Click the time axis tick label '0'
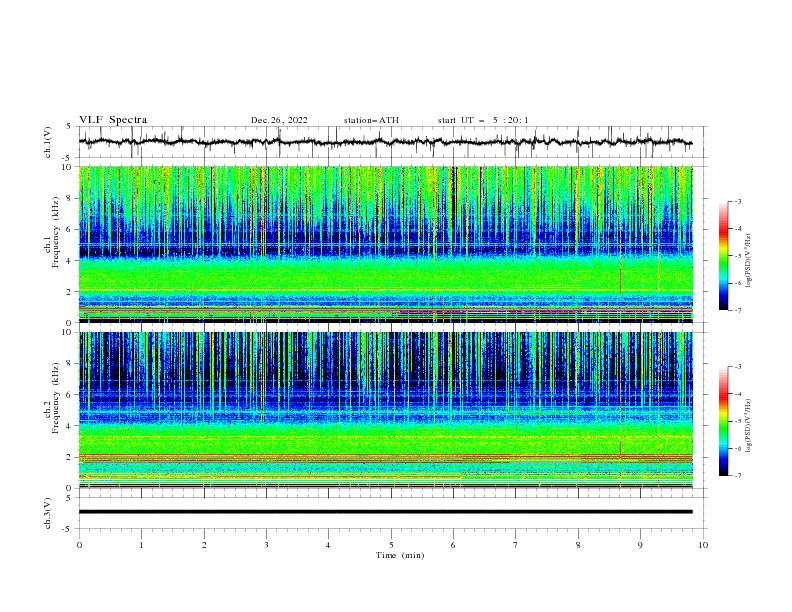Viewport: 792px width, 612px height. (79, 545)
